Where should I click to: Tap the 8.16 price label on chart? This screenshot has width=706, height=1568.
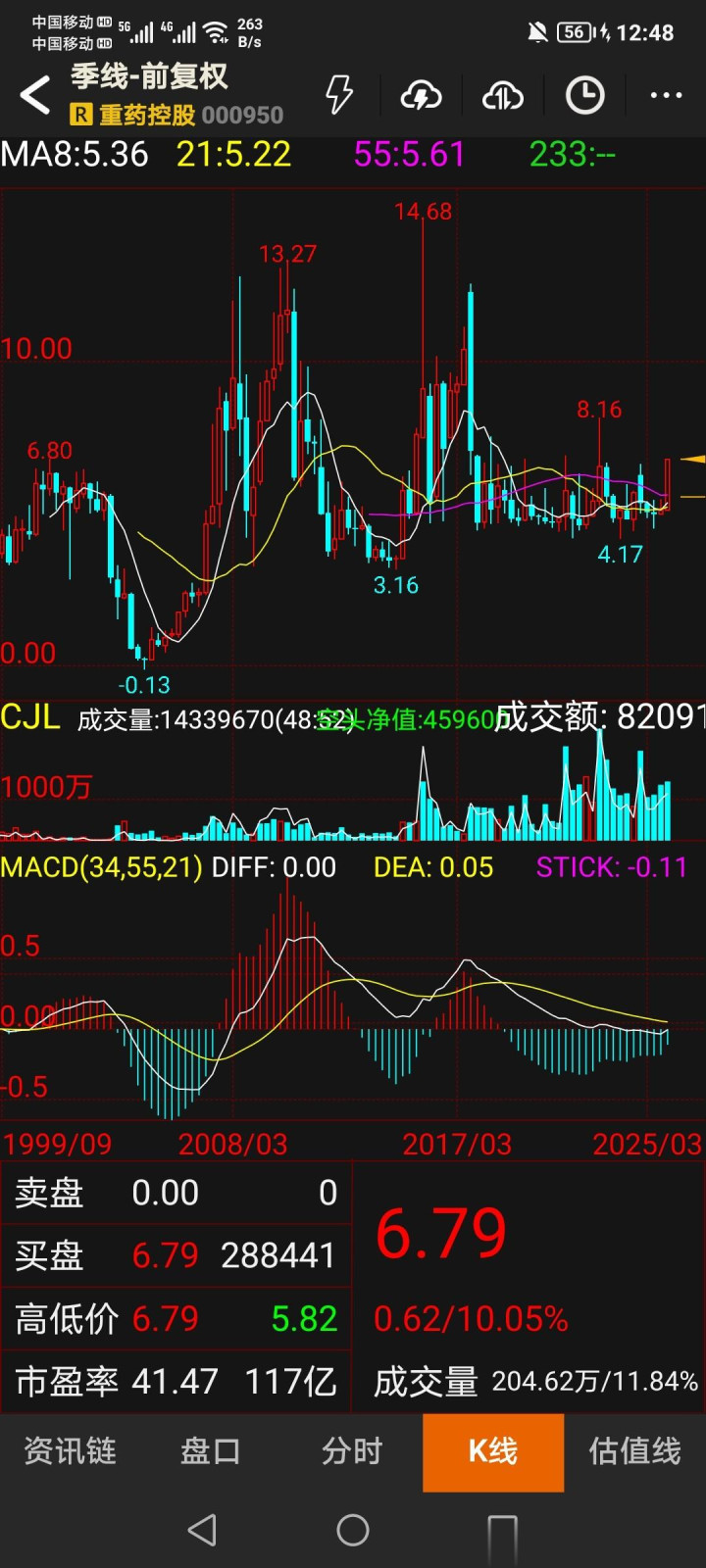599,410
